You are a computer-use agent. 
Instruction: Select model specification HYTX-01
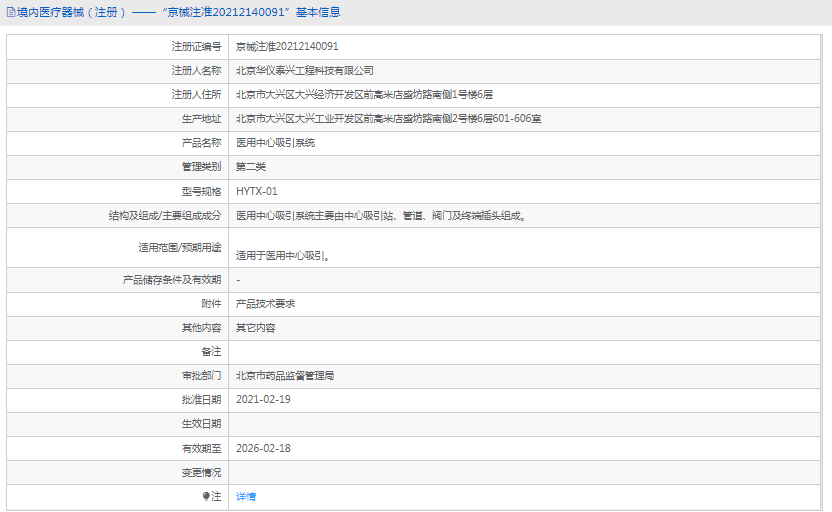(256, 191)
